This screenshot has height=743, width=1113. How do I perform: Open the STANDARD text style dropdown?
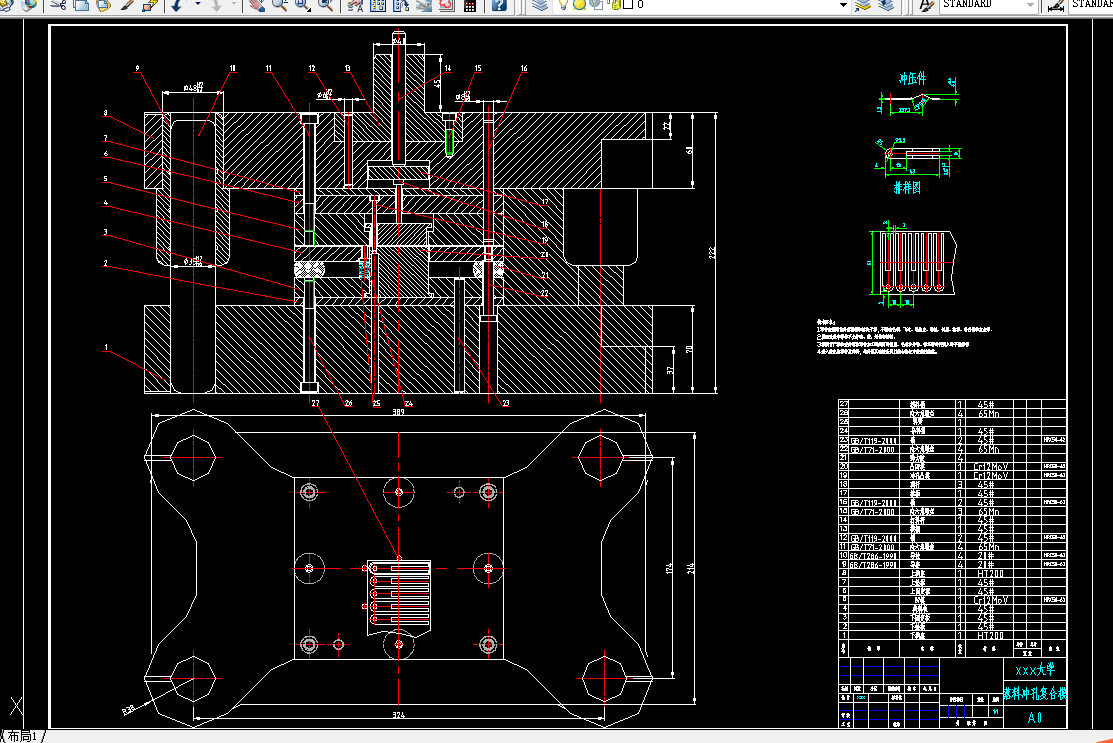pos(989,5)
